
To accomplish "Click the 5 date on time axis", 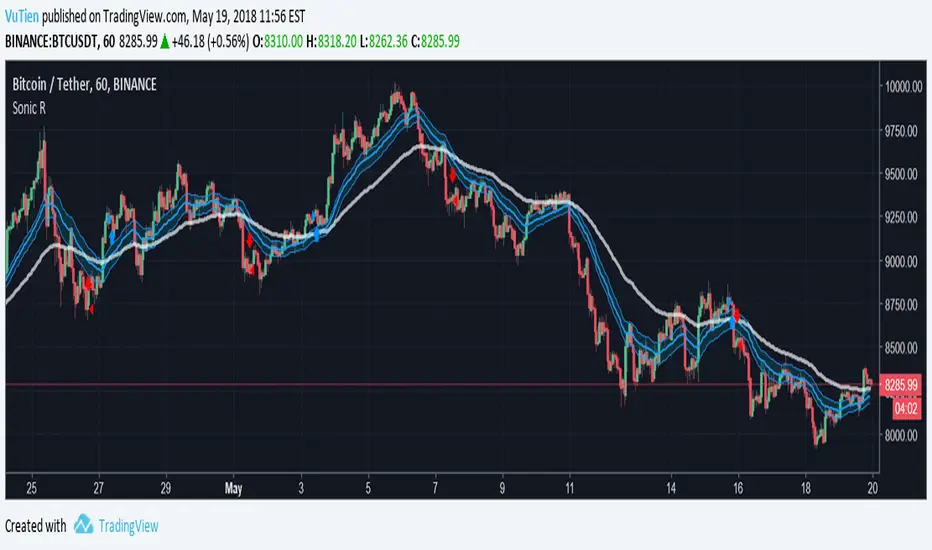I will [x=368, y=488].
